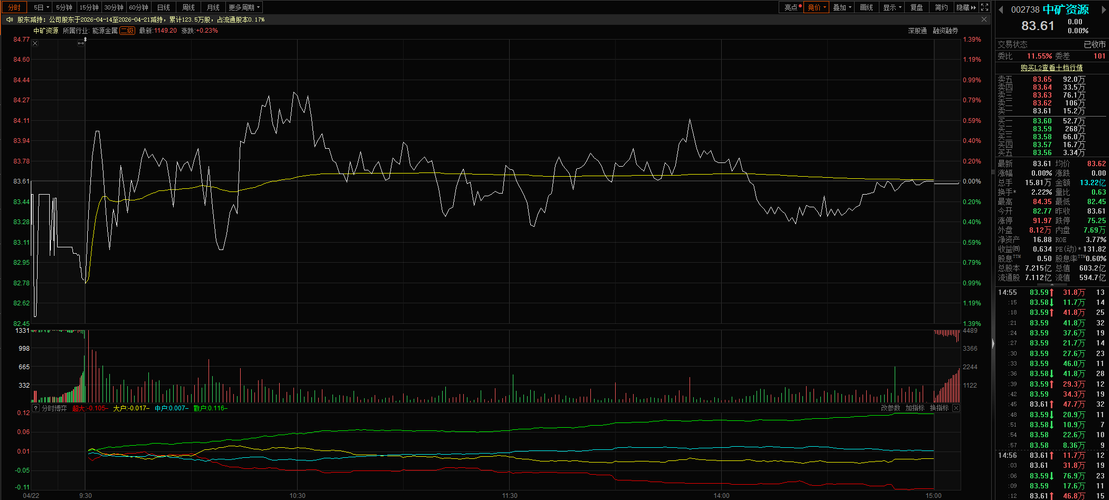Click the 已收市 trading status text
Screen dimensions: 1109x500
click(1096, 44)
